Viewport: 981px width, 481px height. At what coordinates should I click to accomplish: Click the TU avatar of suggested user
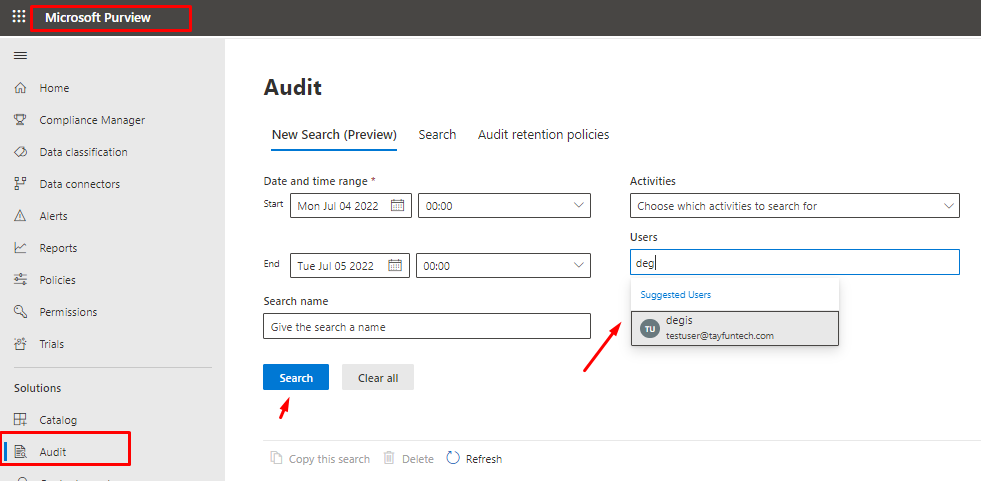point(650,328)
